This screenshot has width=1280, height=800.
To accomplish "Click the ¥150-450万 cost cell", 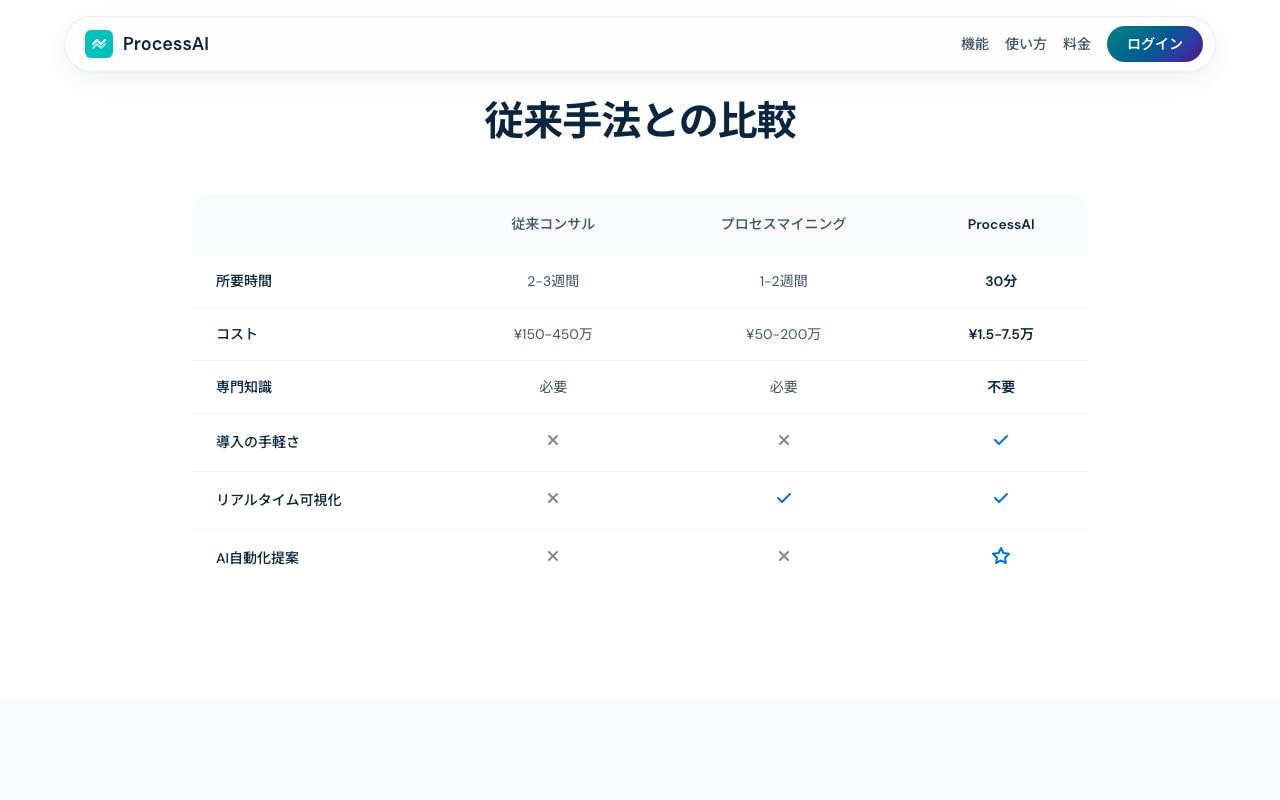I will pos(553,334).
